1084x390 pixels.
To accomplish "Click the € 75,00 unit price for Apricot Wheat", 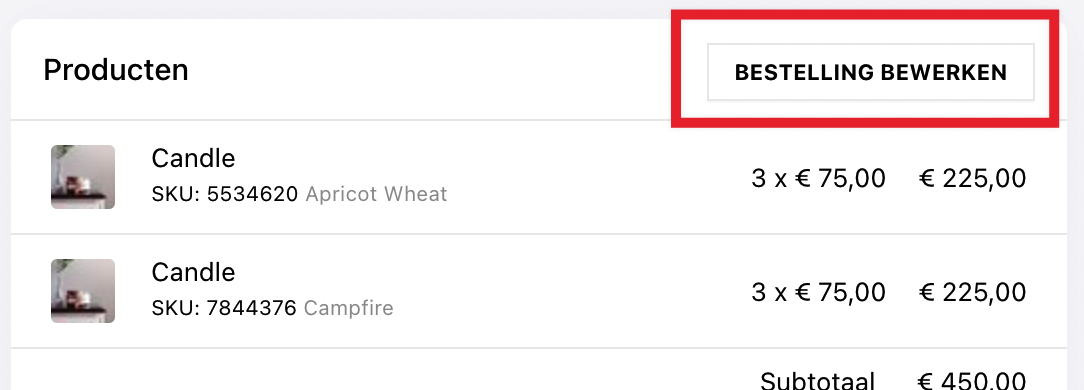I will click(x=839, y=178).
